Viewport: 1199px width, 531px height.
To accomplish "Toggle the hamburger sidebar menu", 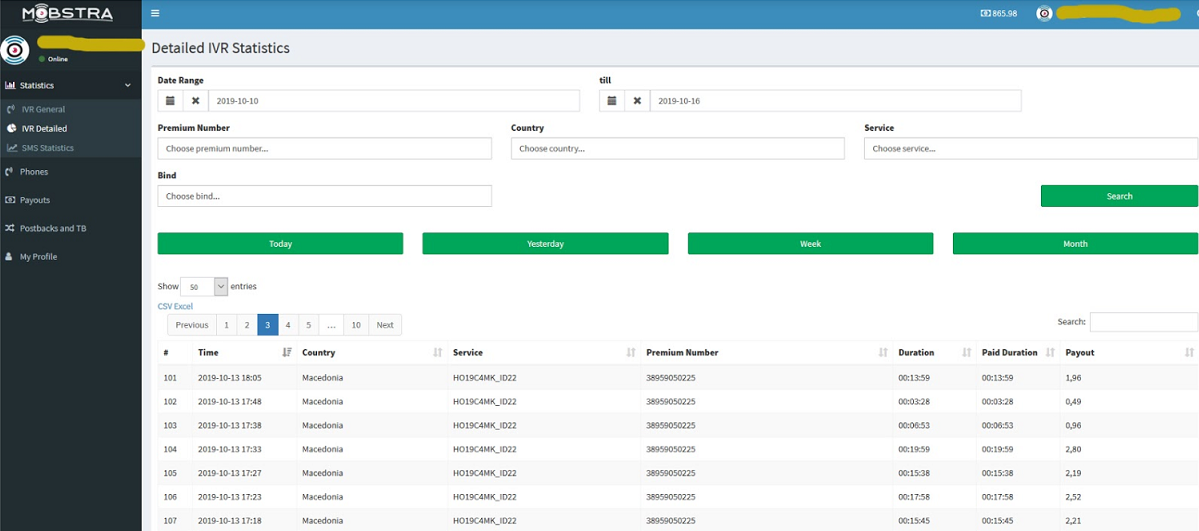I will coord(155,13).
